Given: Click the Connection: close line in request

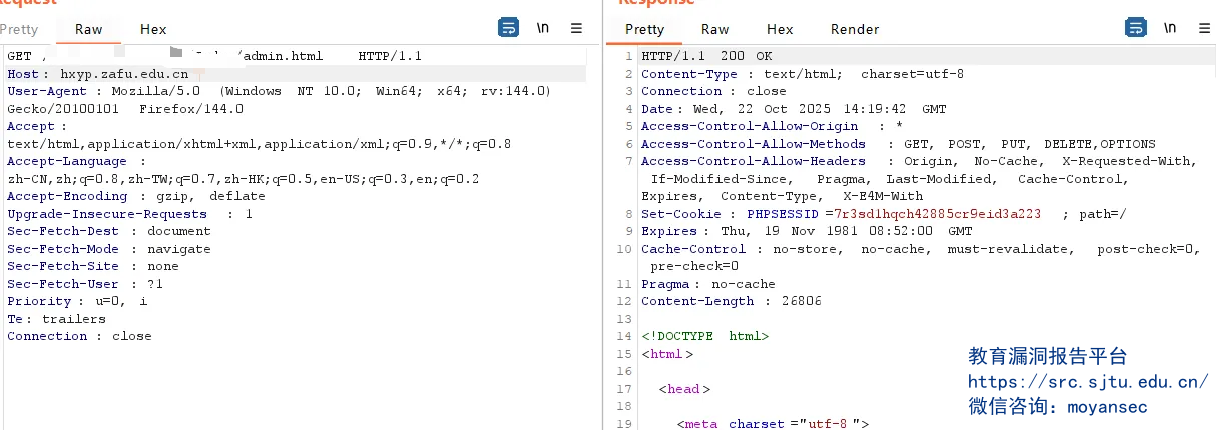Looking at the screenshot, I should coord(79,336).
